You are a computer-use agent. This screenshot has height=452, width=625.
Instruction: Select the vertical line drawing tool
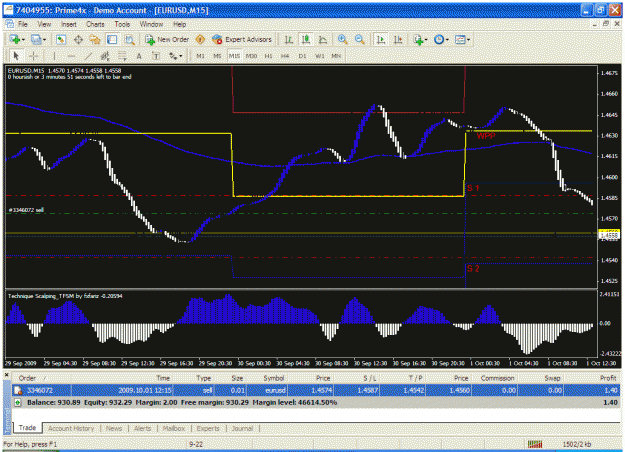point(54,56)
